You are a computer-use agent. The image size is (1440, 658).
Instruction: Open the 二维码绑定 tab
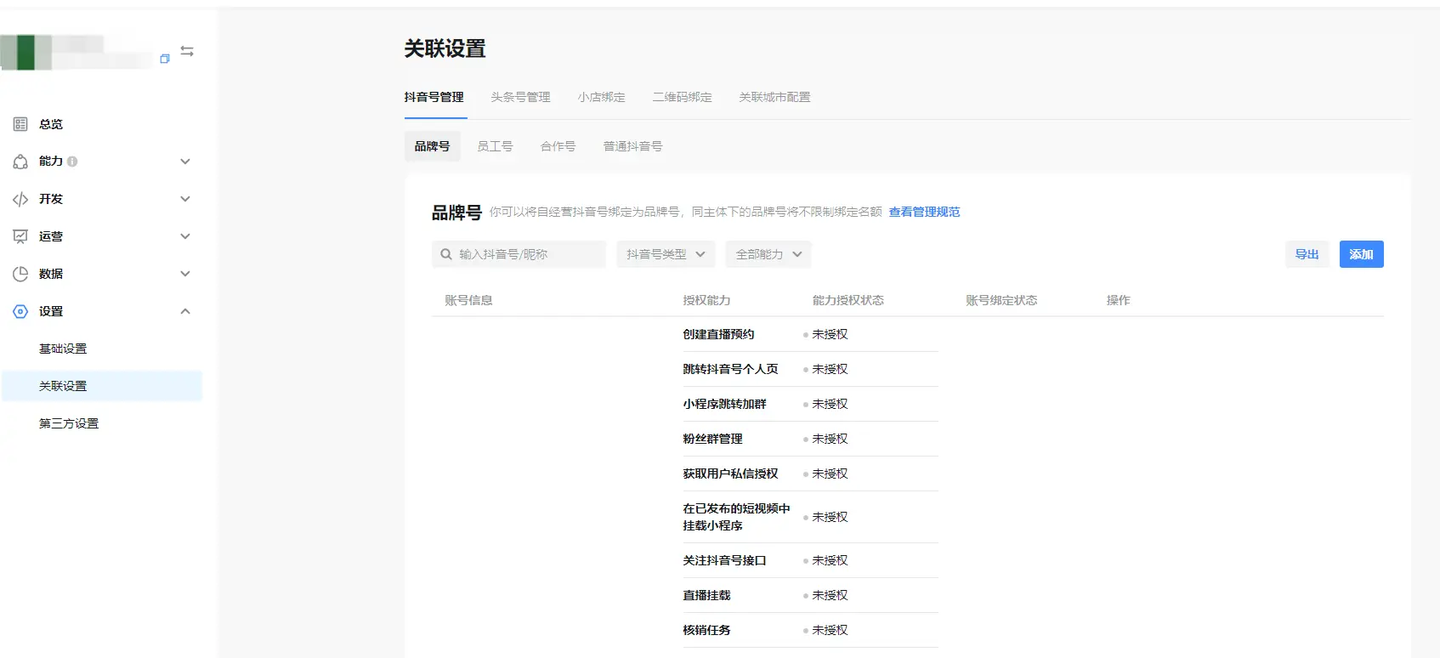pyautogui.click(x=682, y=98)
